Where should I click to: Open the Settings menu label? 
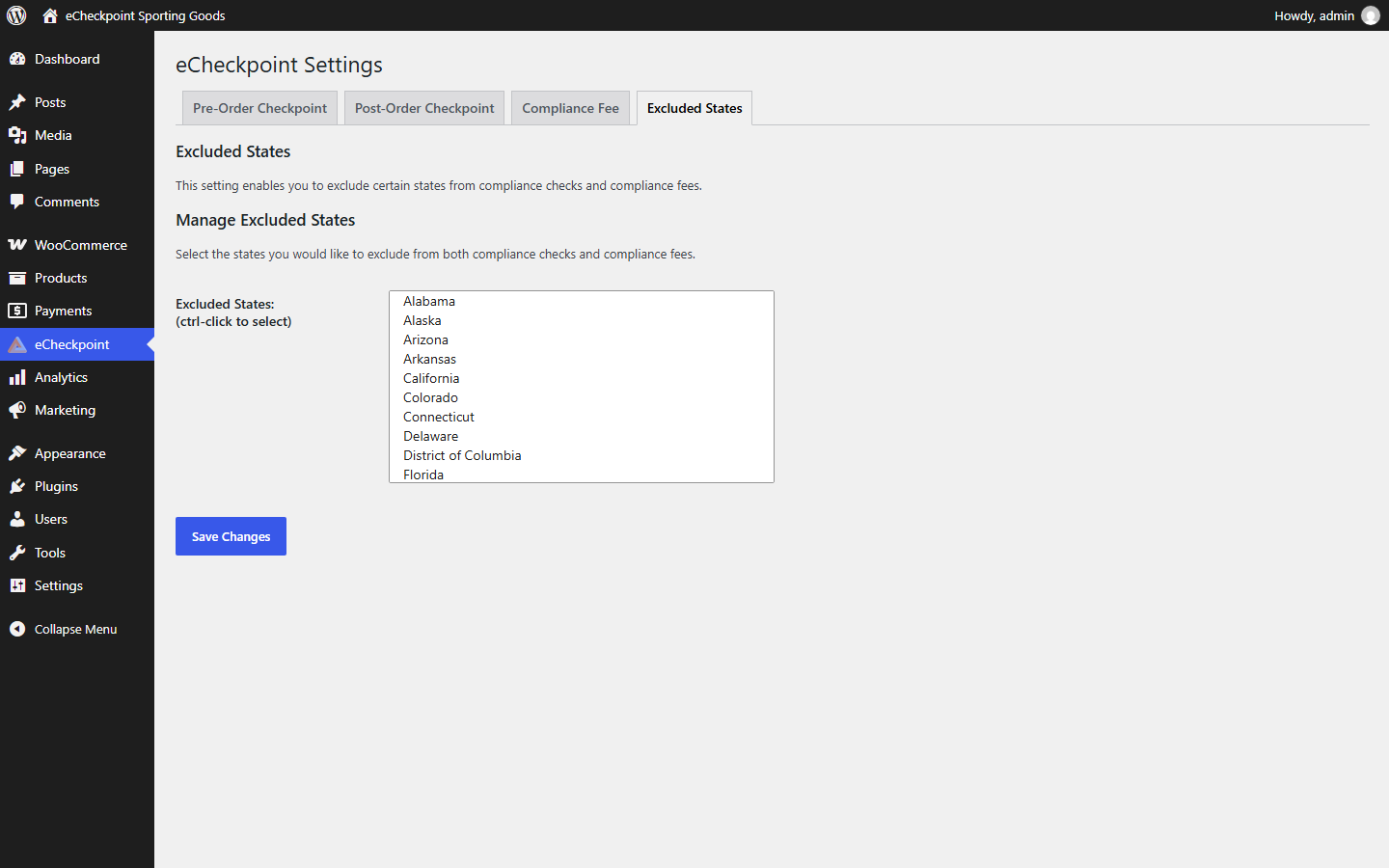tap(59, 585)
